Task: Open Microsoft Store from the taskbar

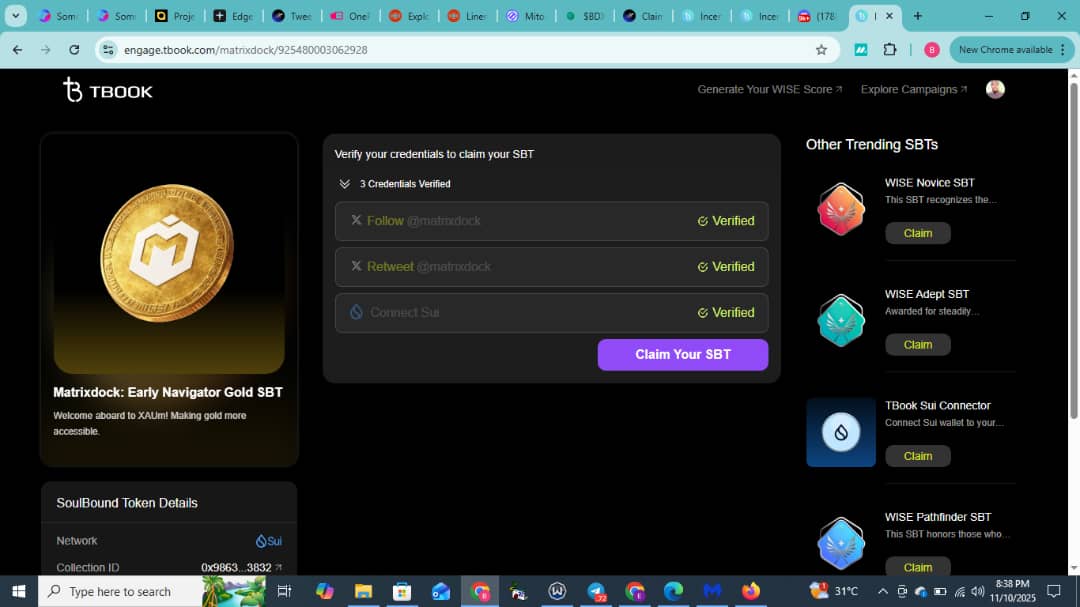Action: 402,591
